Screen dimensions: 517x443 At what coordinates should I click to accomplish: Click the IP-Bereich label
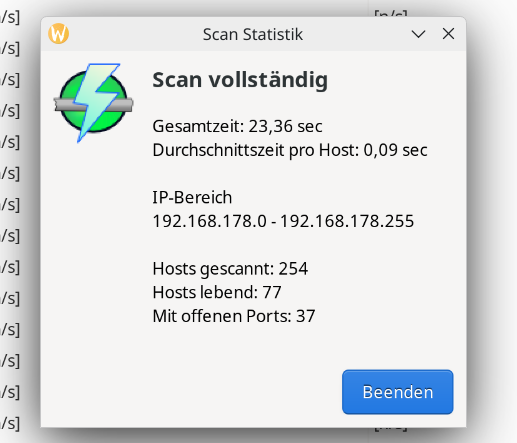pos(192,197)
